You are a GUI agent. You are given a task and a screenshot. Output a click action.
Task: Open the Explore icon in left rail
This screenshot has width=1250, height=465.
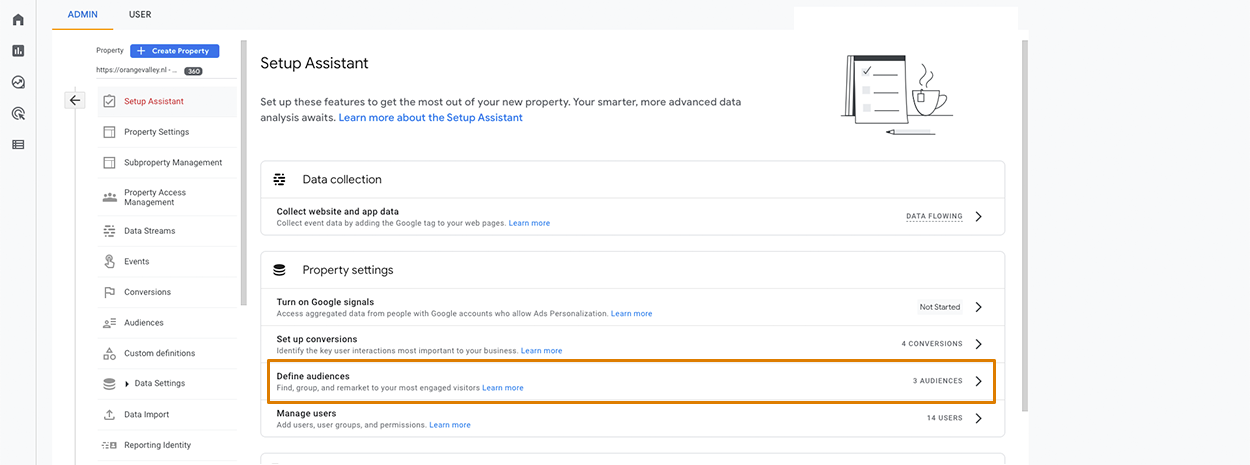(x=18, y=82)
